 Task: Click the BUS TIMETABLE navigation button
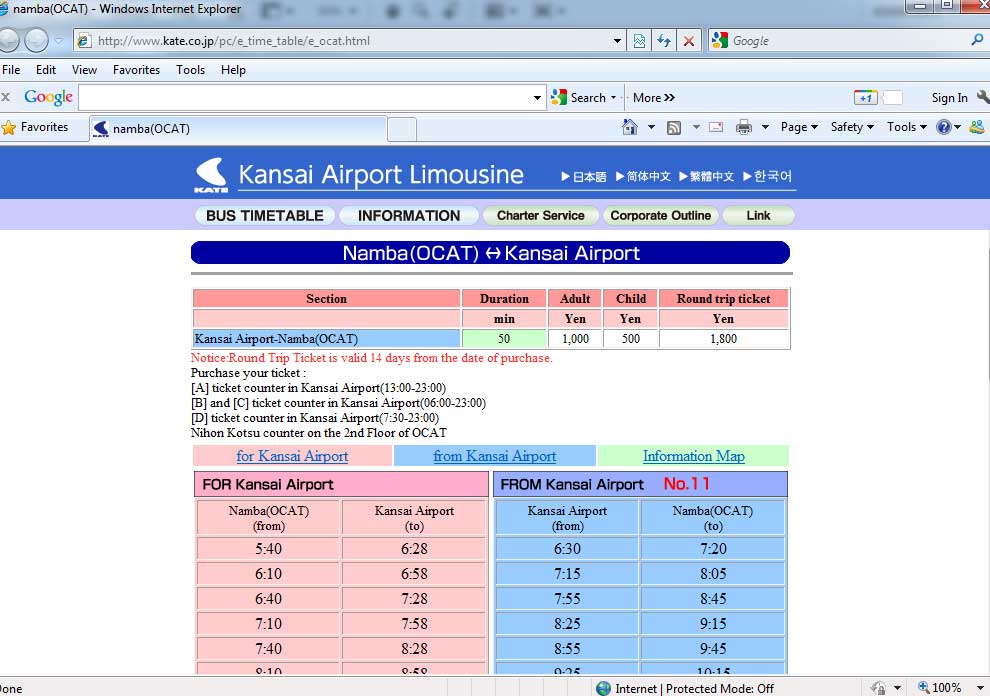pyautogui.click(x=265, y=216)
